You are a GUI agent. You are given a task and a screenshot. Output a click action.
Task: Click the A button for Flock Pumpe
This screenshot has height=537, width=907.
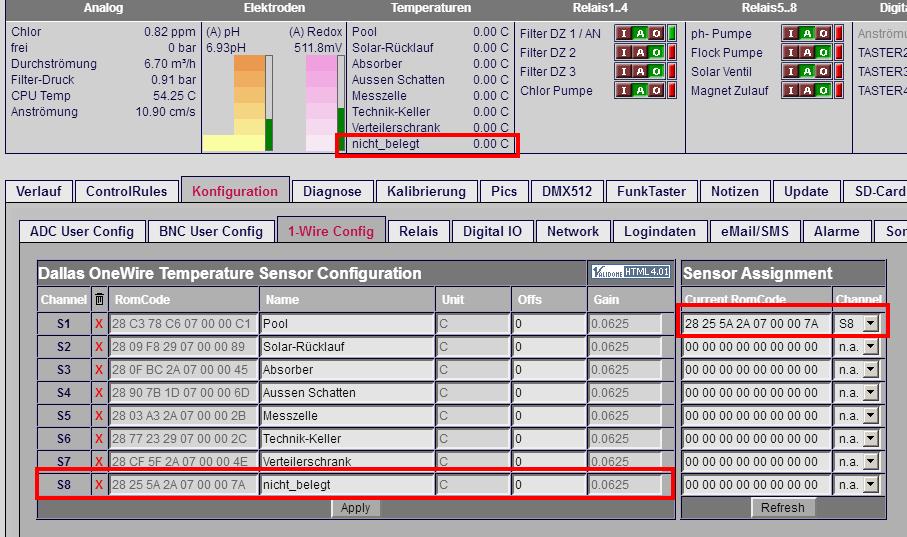807,52
